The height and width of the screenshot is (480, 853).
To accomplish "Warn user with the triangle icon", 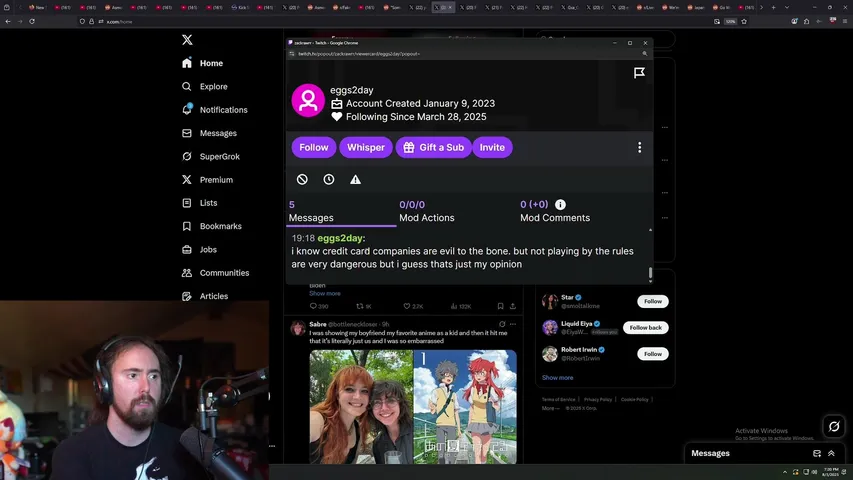I will [x=355, y=180].
